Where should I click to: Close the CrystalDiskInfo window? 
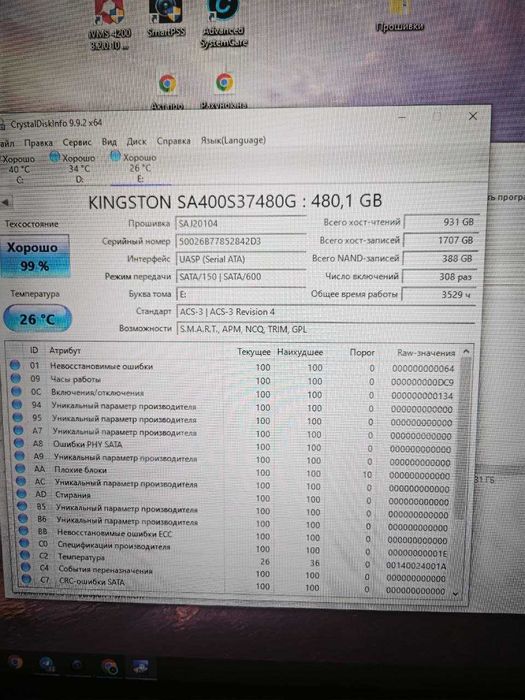click(x=473, y=117)
